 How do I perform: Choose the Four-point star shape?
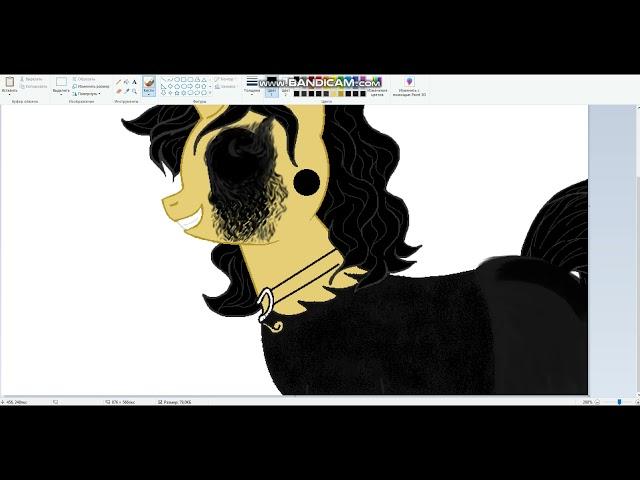(170, 93)
